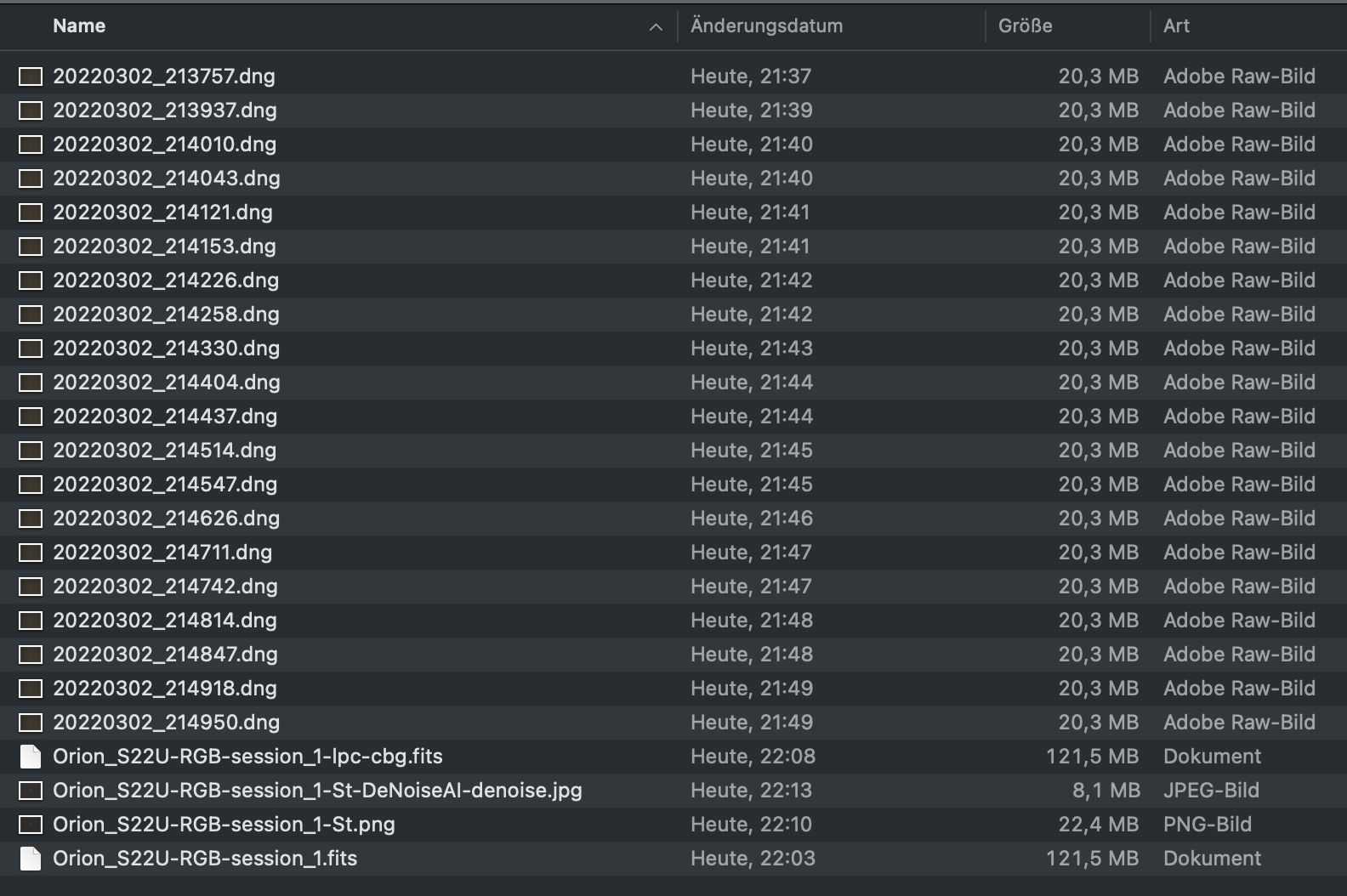This screenshot has width=1347, height=896.
Task: Click the thumbnail icon of 20220302_213757.dng
Action: click(x=31, y=77)
